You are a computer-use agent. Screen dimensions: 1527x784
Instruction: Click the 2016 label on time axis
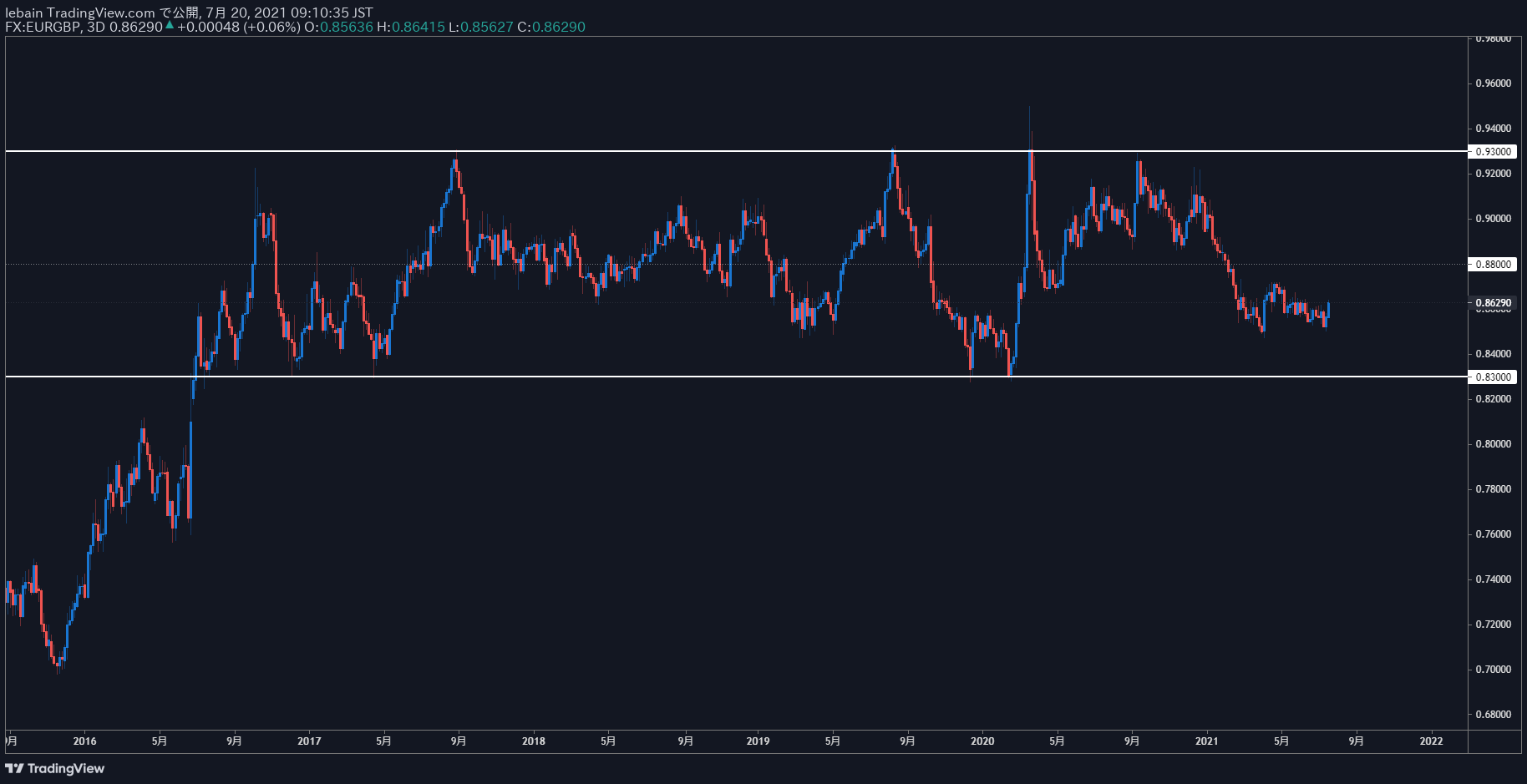point(84,741)
